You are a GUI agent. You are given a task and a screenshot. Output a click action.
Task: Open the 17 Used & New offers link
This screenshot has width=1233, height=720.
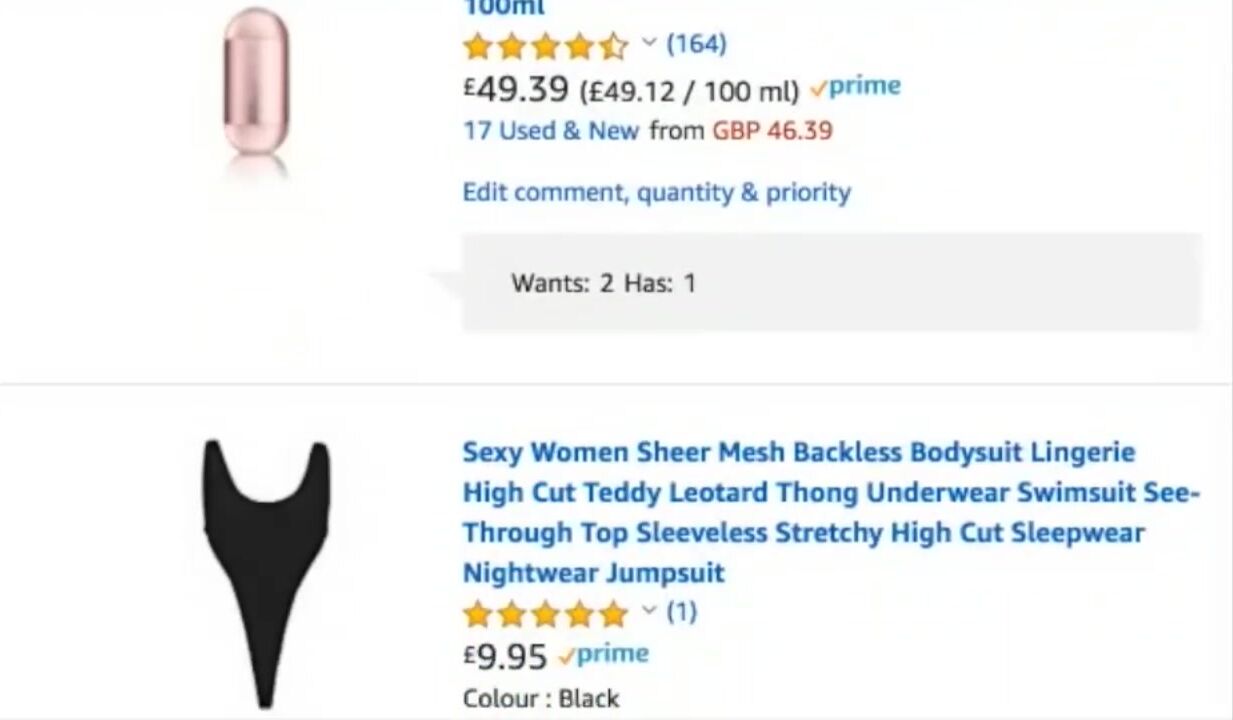click(550, 131)
